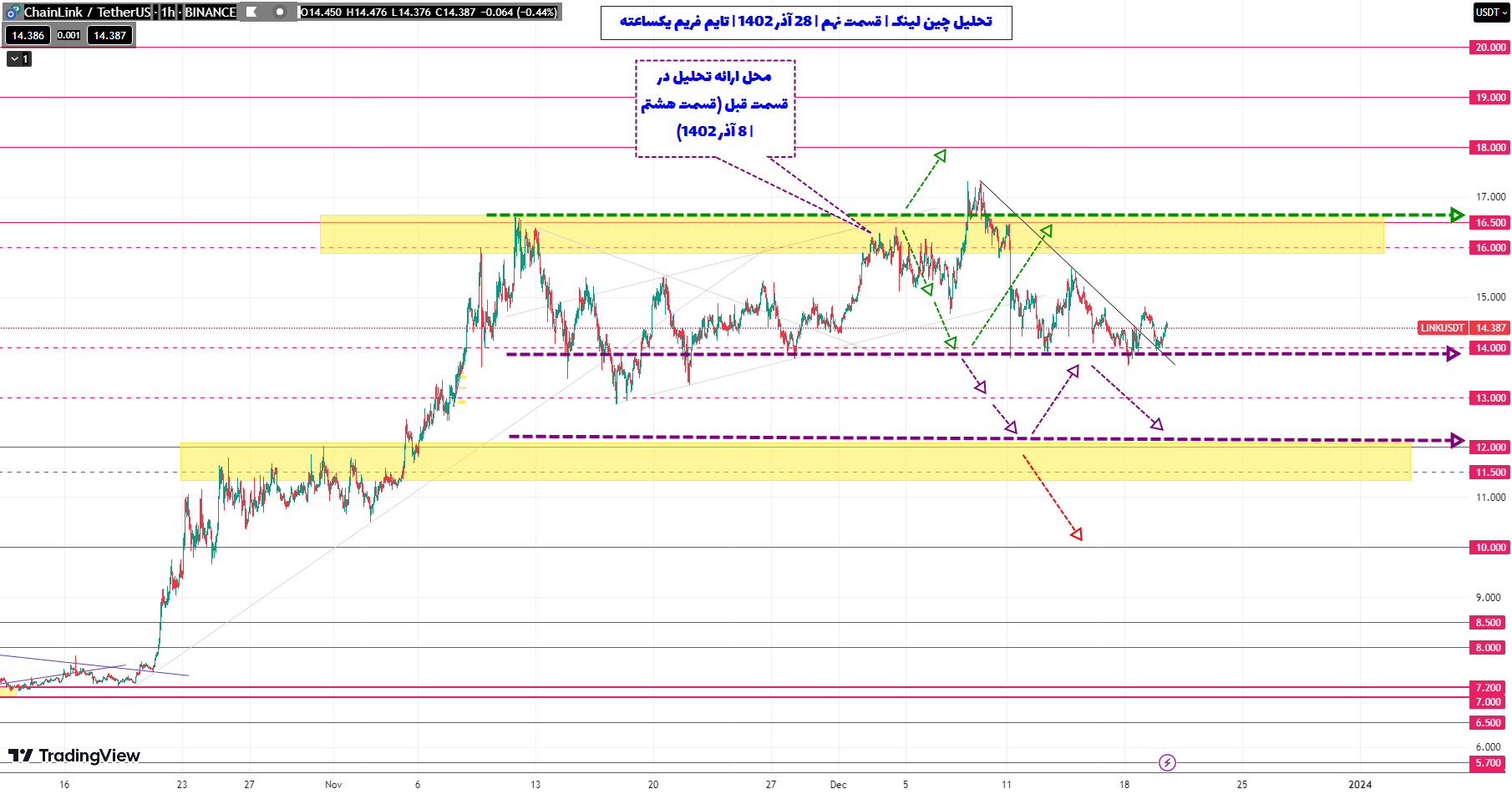The image size is (1512, 794).
Task: Click the flag icon beside BINANCE
Action: (x=251, y=12)
